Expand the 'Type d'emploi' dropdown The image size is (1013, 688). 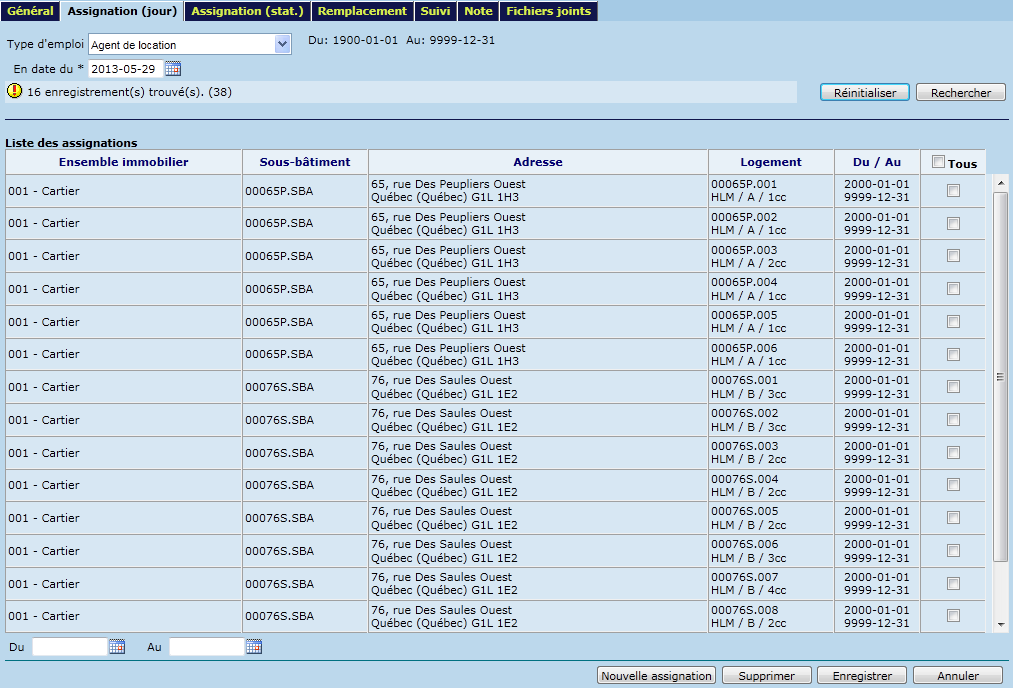(282, 45)
